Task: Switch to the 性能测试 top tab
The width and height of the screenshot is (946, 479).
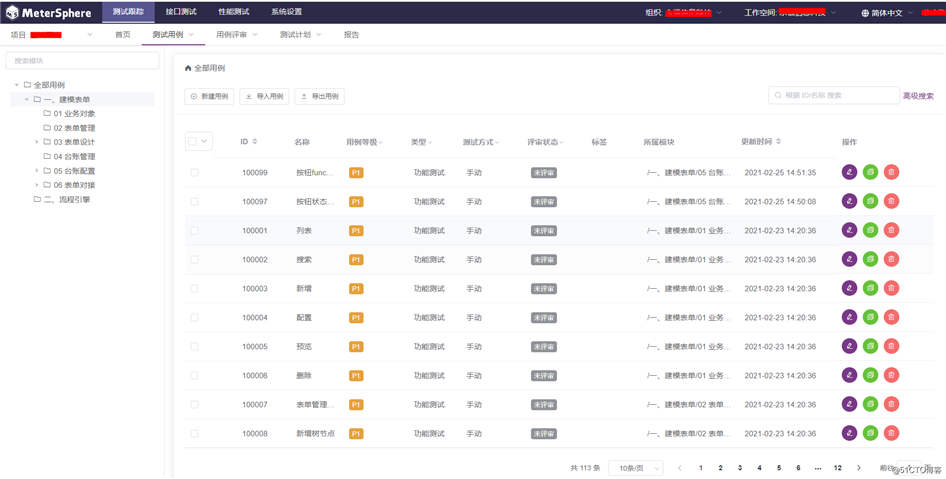Action: tap(233, 12)
